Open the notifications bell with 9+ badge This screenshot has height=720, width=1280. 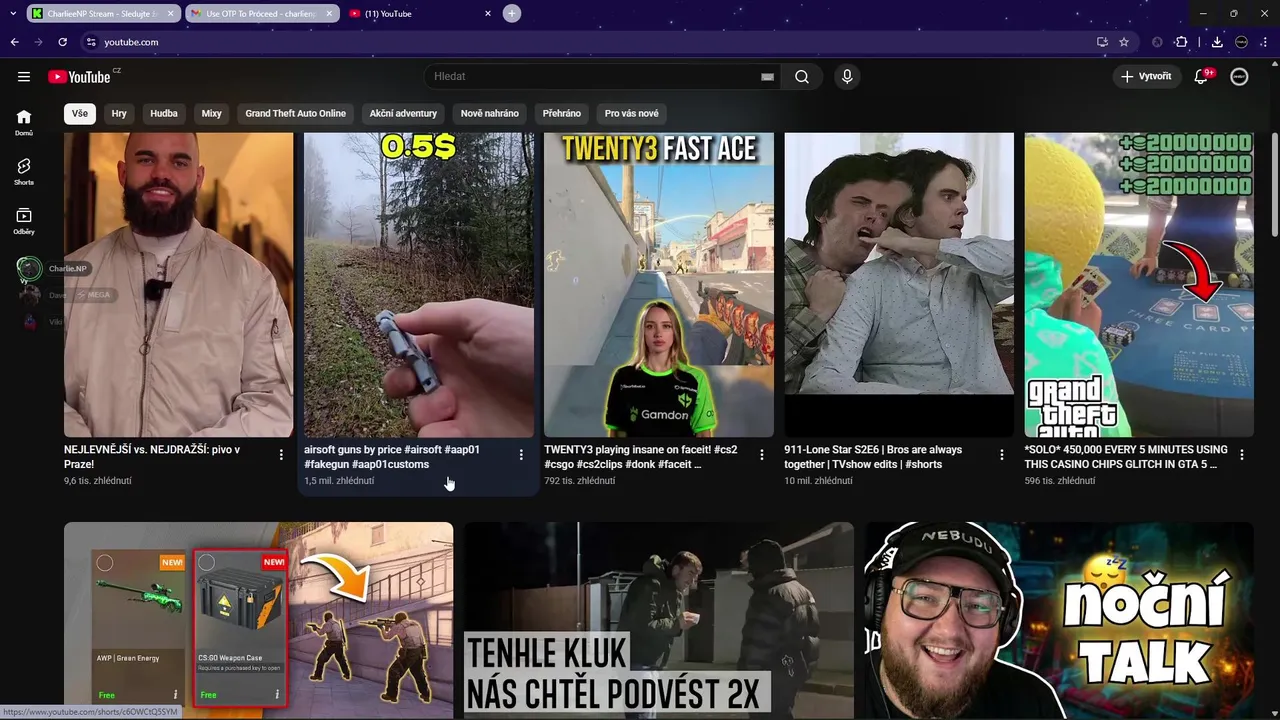[x=1202, y=77]
